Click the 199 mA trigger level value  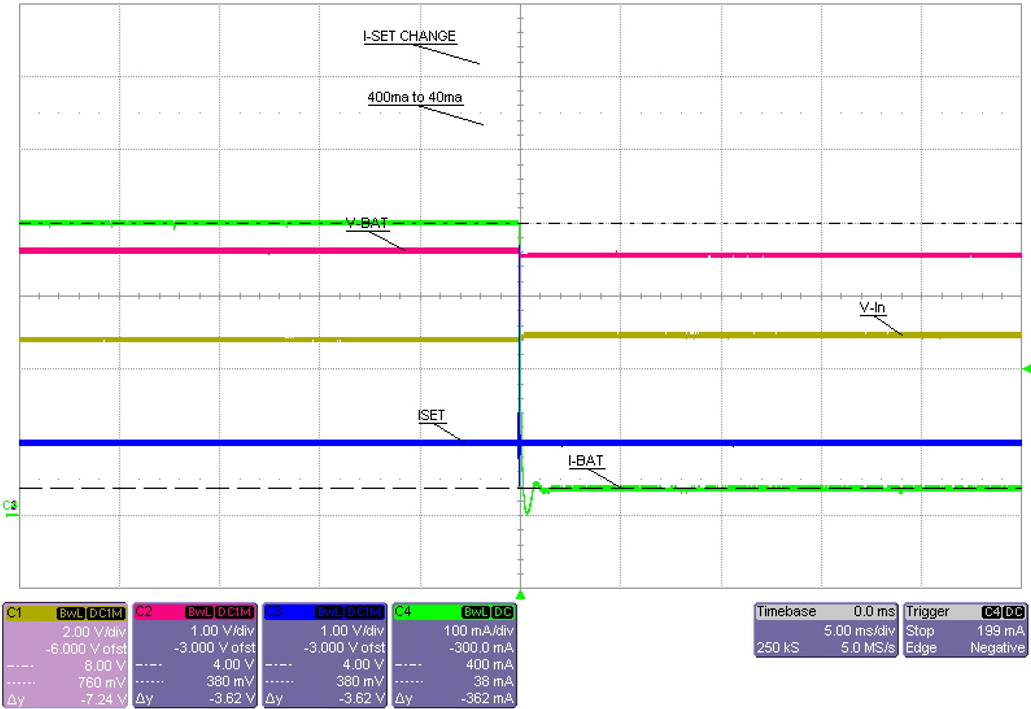click(1002, 631)
